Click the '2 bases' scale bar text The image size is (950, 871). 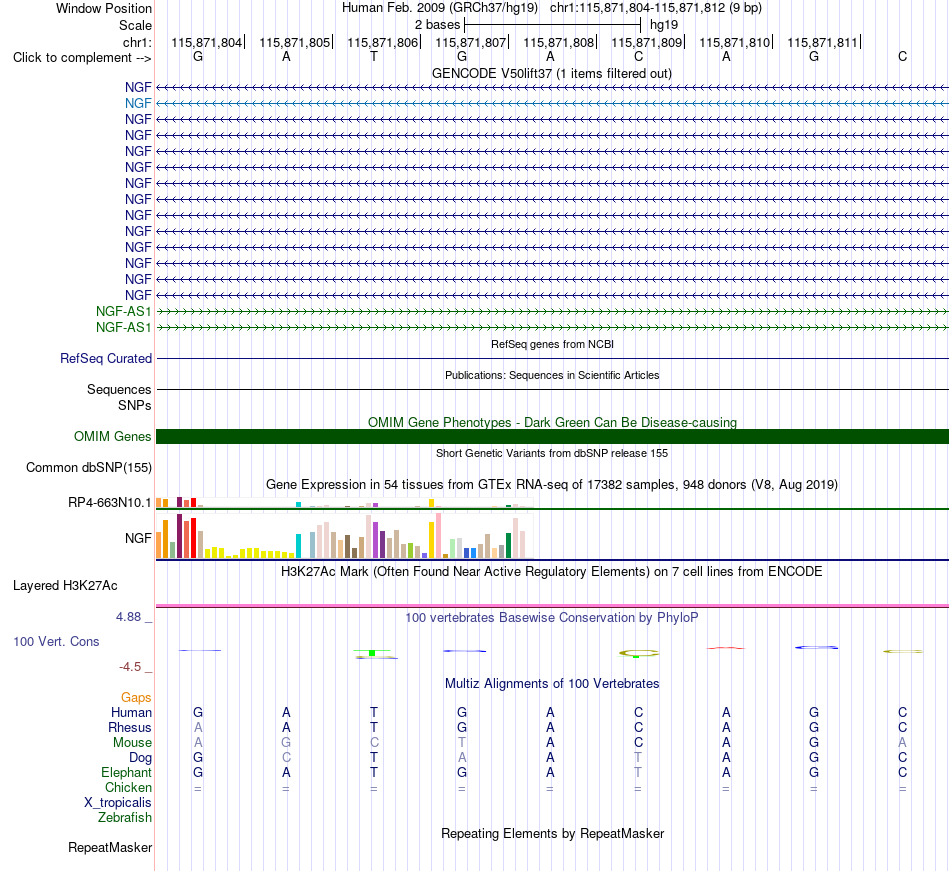pyautogui.click(x=437, y=25)
